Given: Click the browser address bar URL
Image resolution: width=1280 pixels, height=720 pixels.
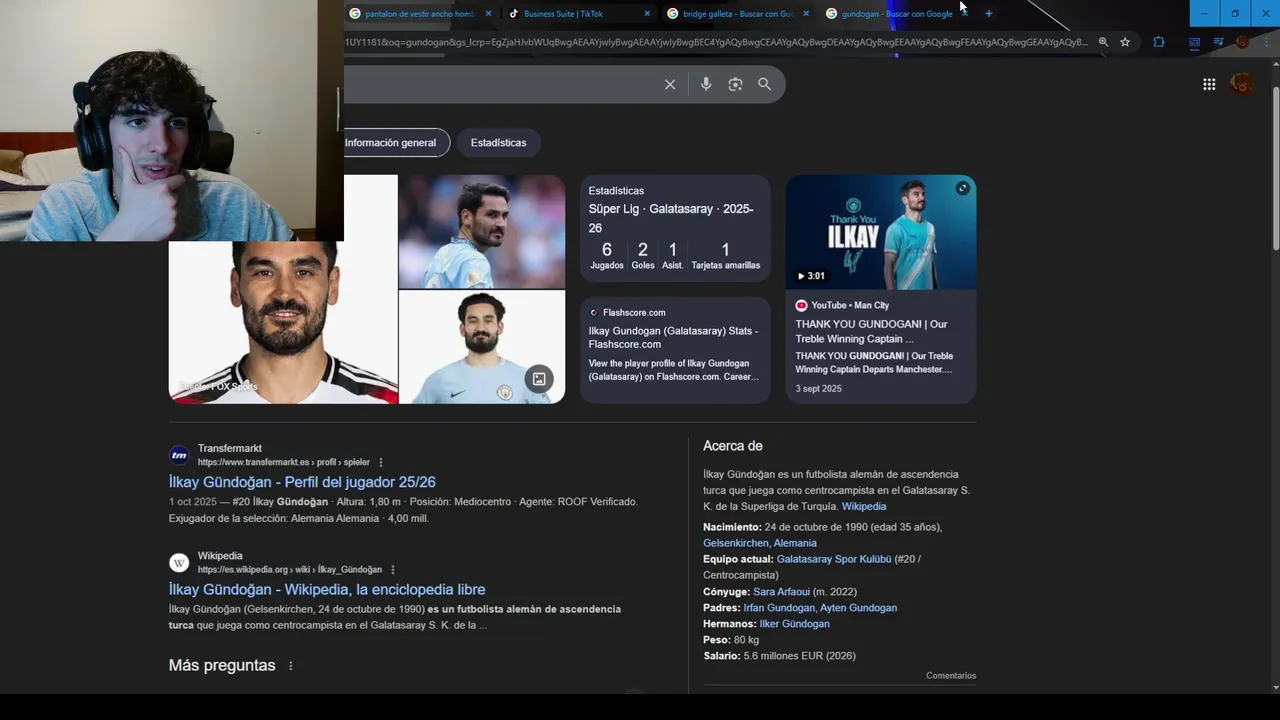Looking at the screenshot, I should [716, 42].
